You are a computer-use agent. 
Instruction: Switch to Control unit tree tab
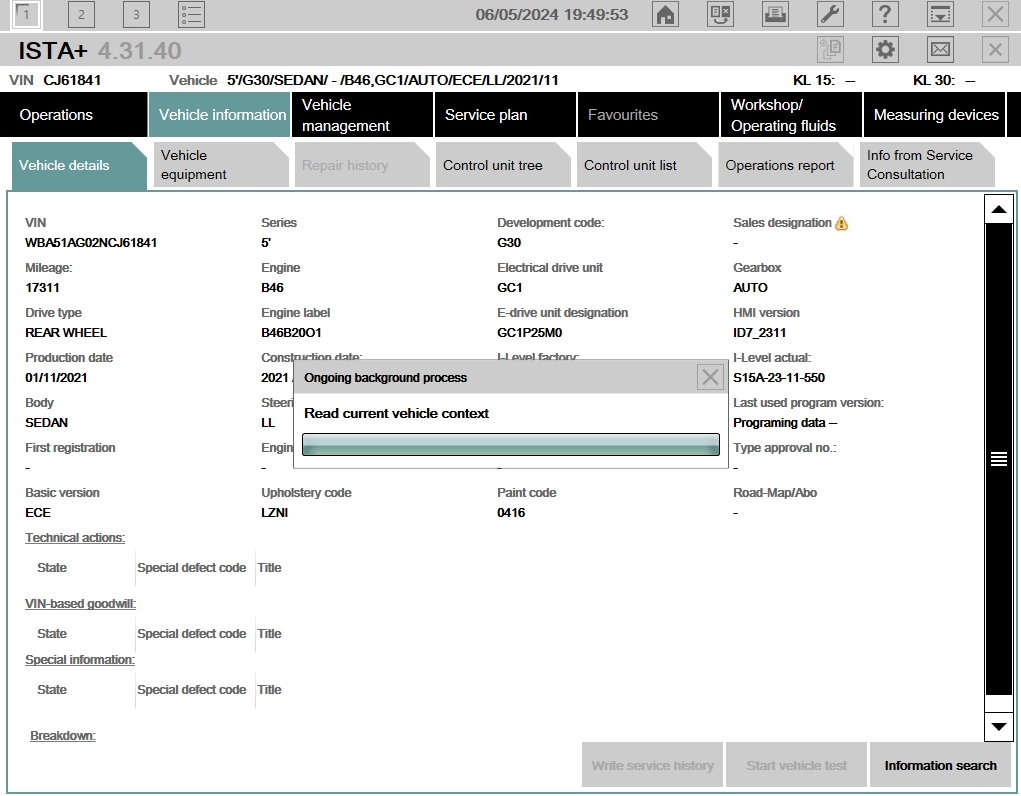[503, 165]
